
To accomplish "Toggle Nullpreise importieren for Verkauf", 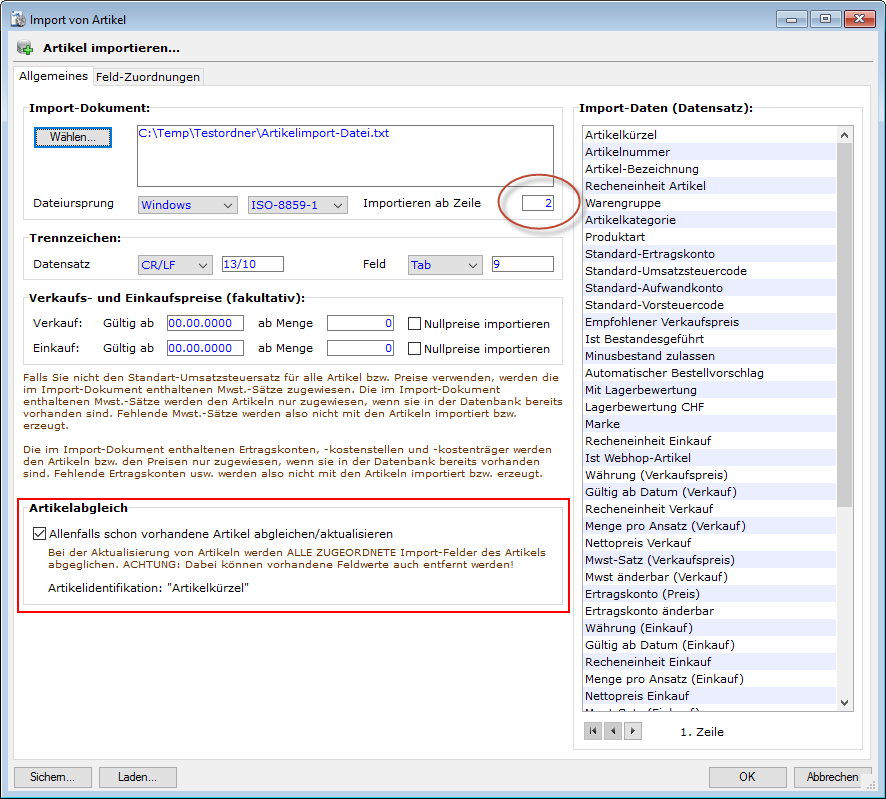I will 415,323.
